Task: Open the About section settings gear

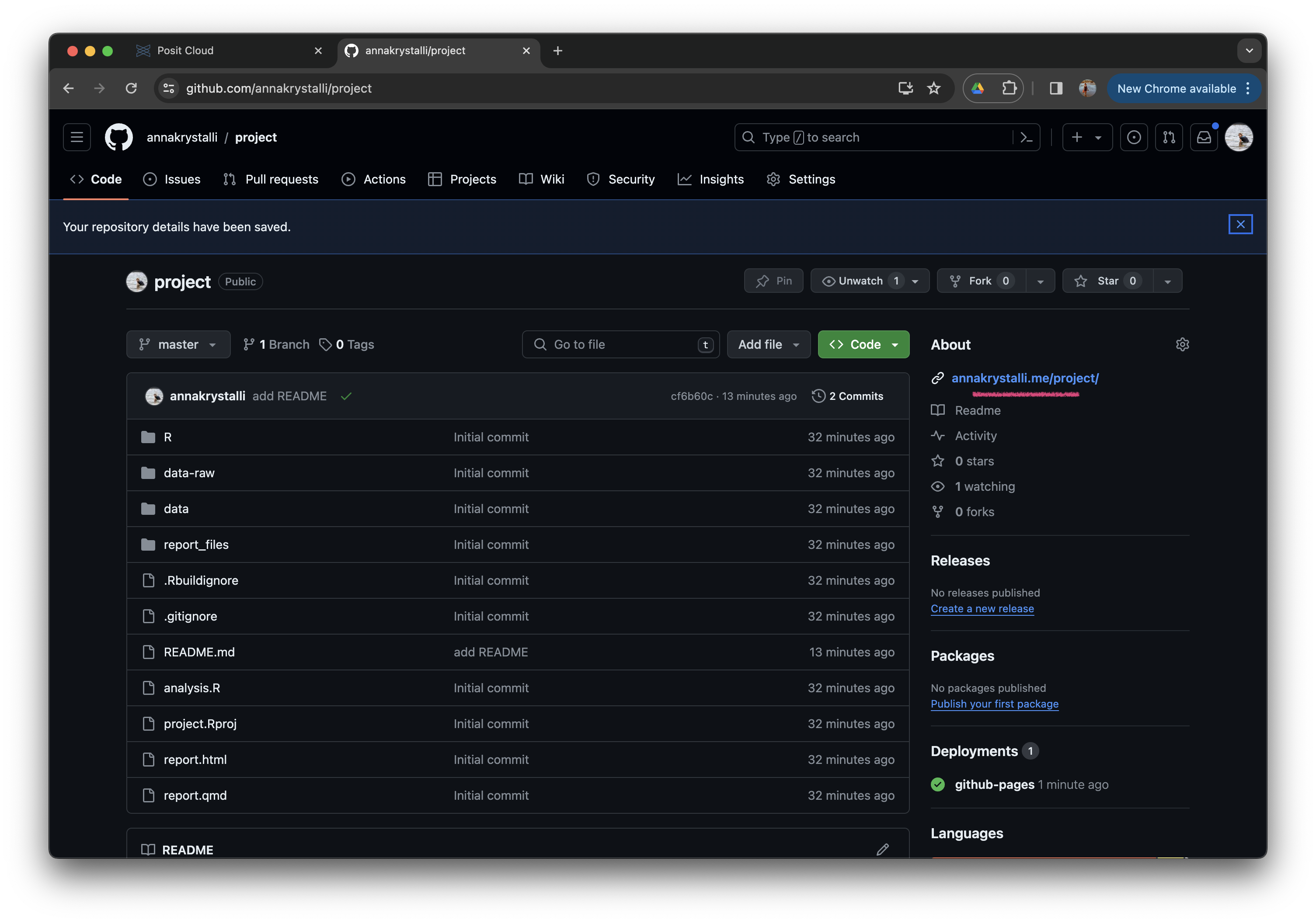Action: [x=1182, y=344]
